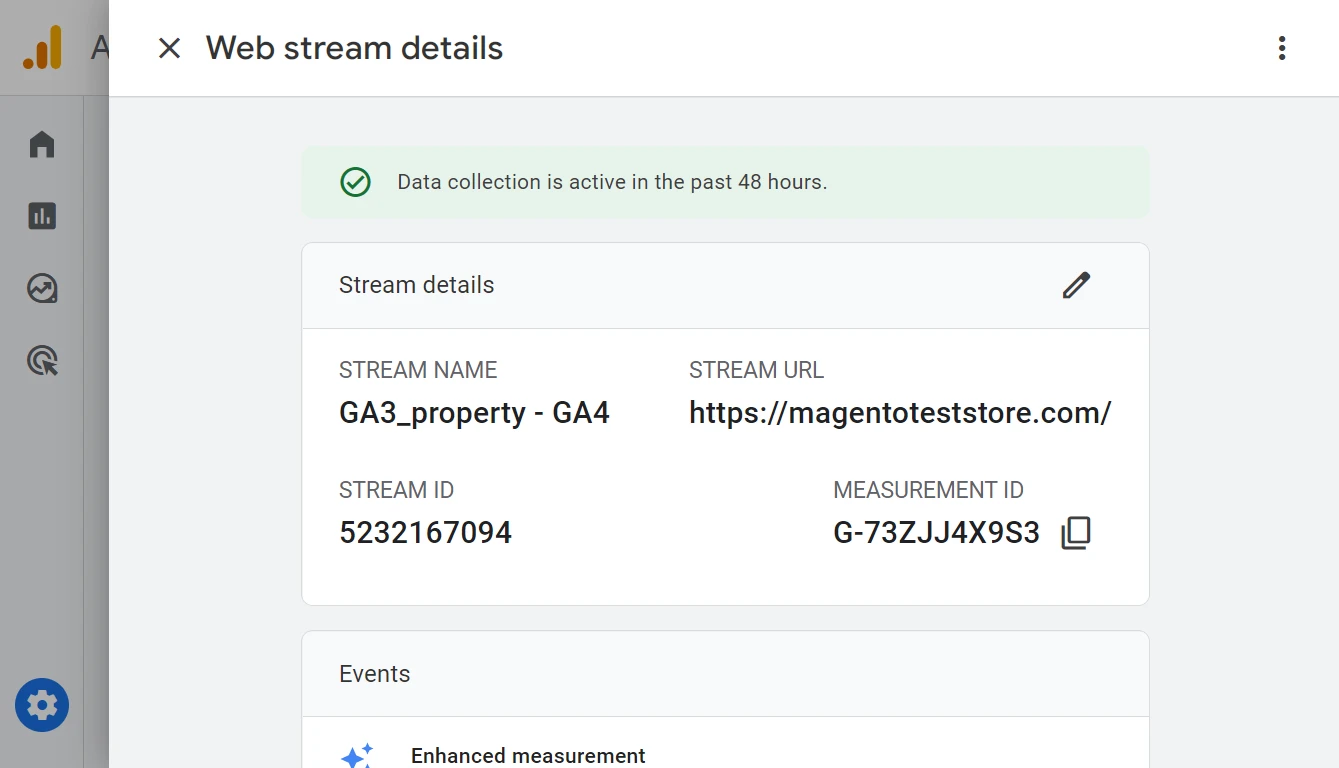Open the three-dot more options menu
Screen dimensions: 1339x768
[x=1281, y=48]
